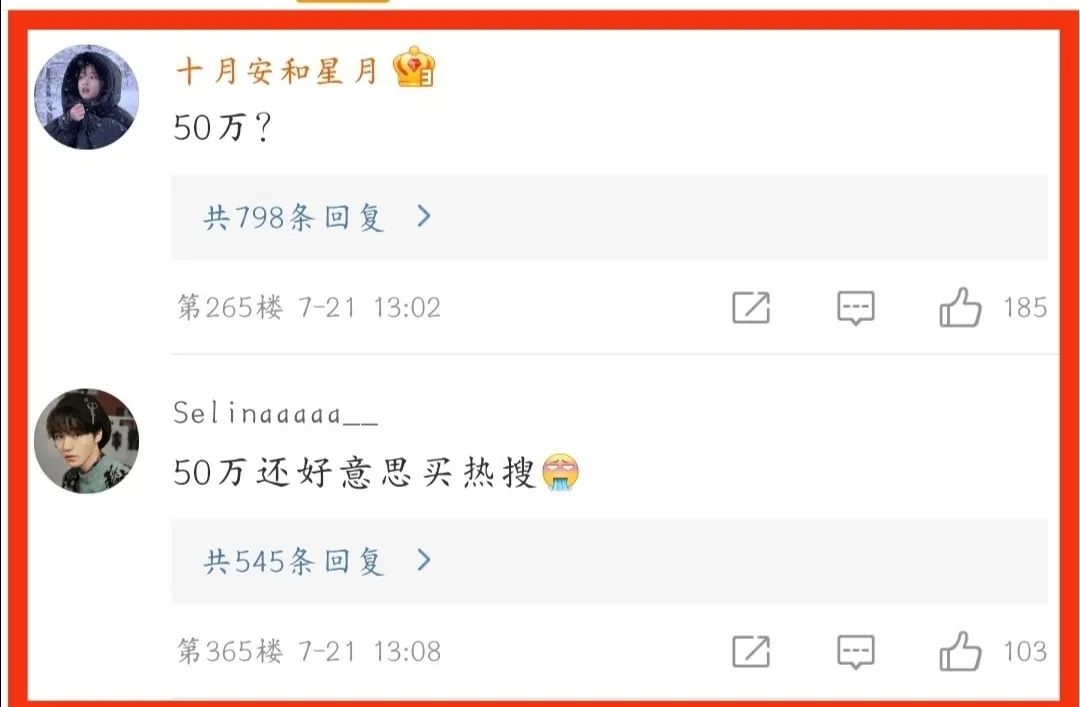
Task: Select the comment text 50万还好意思买热搜
Action: coord(354,473)
